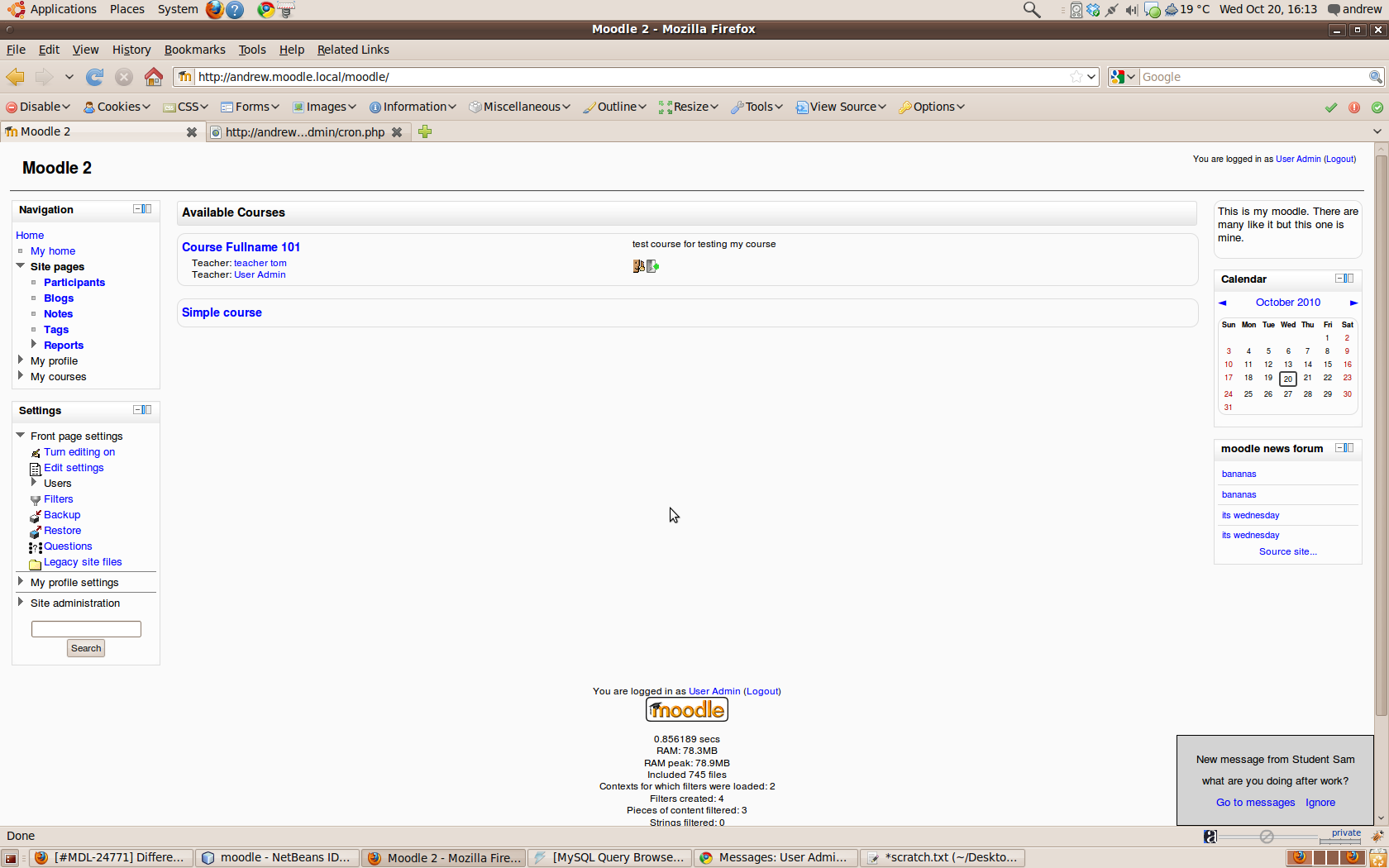Expand Site administration

[x=21, y=602]
